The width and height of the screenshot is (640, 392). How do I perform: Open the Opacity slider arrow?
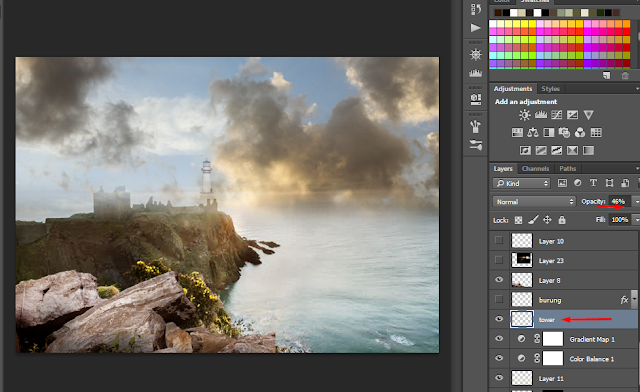[x=636, y=202]
